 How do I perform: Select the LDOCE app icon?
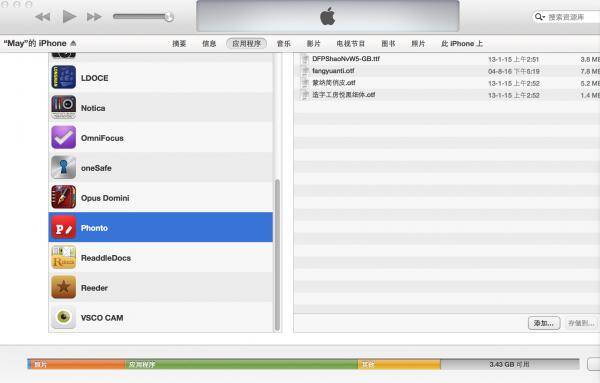click(64, 77)
